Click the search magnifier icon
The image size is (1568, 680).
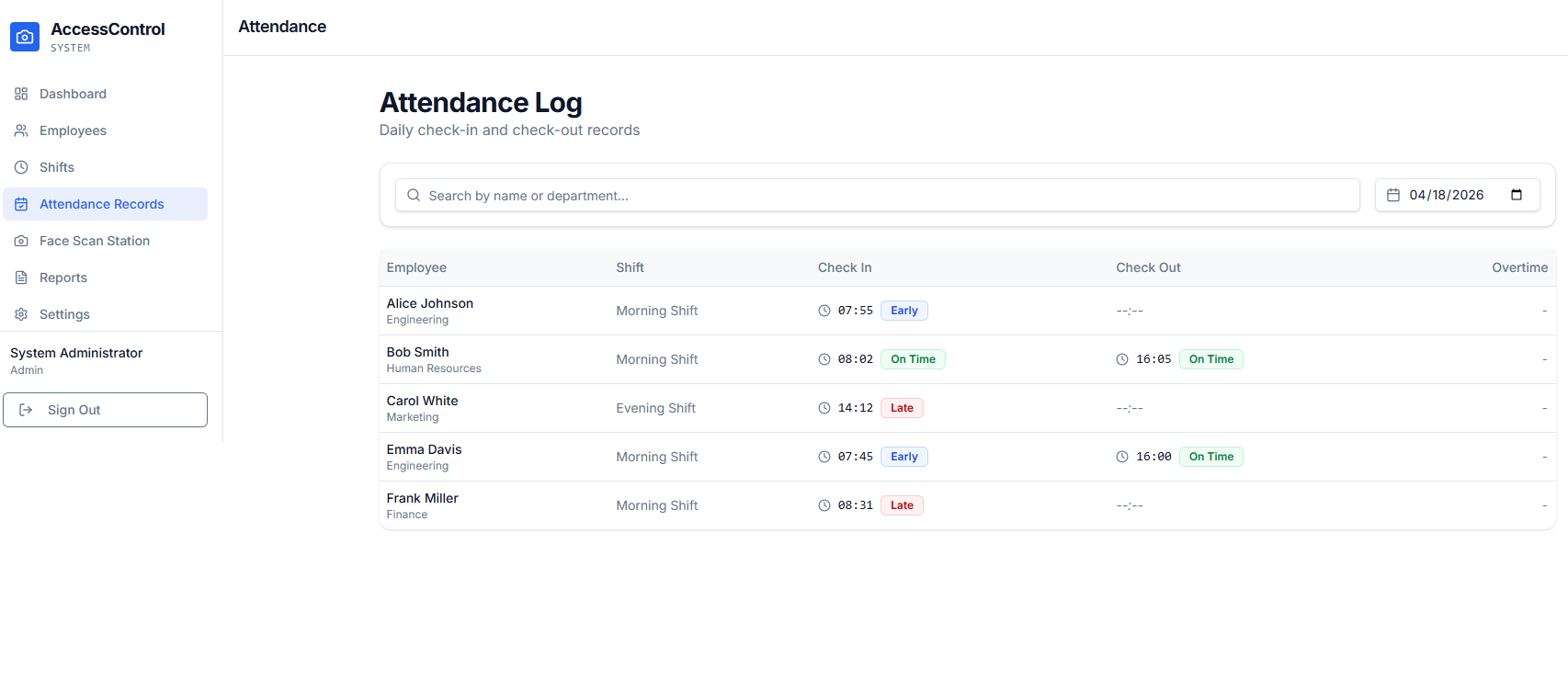[414, 195]
